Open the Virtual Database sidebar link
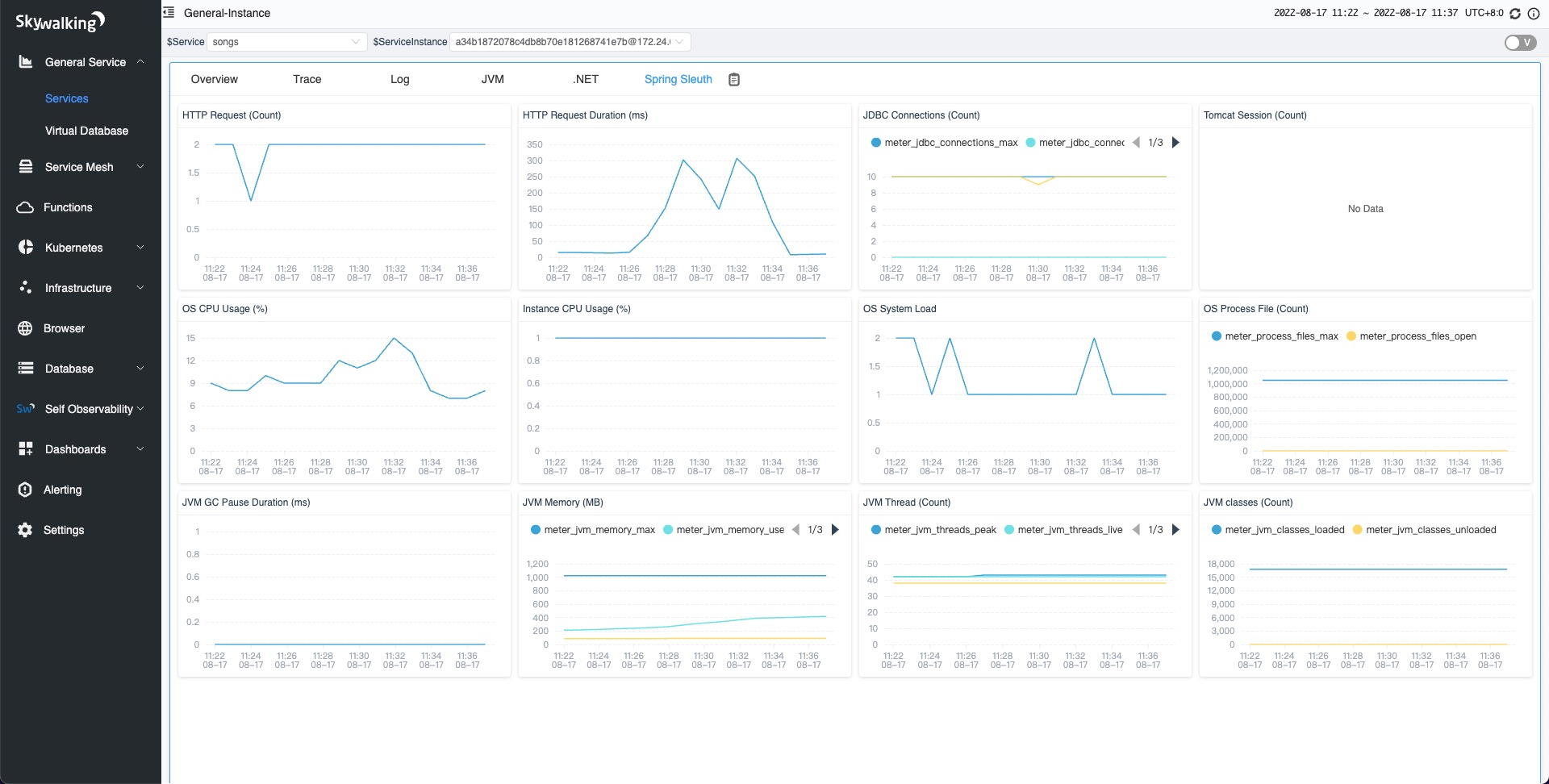The width and height of the screenshot is (1549, 784). pos(86,131)
